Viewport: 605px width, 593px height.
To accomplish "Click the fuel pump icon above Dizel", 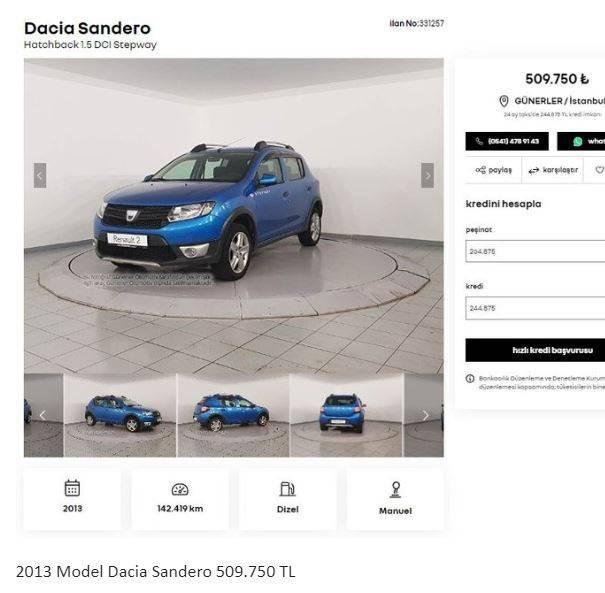I will coord(287,489).
